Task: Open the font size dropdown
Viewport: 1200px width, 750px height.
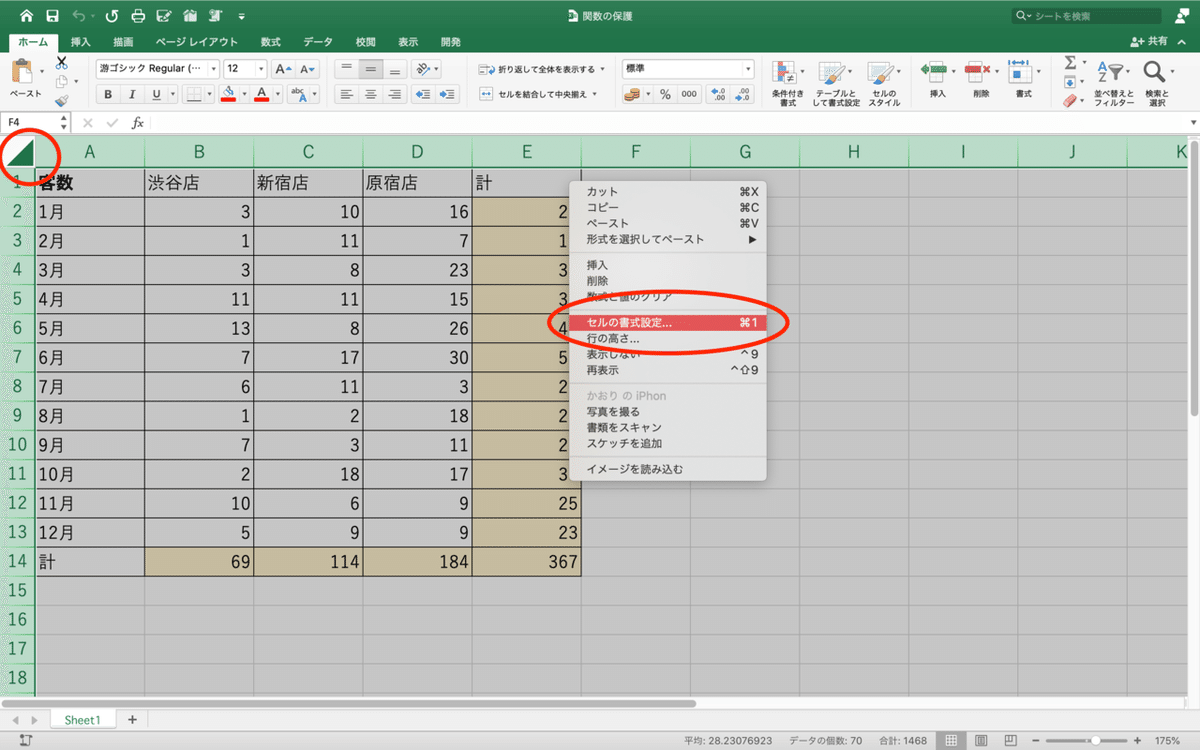Action: (x=261, y=69)
